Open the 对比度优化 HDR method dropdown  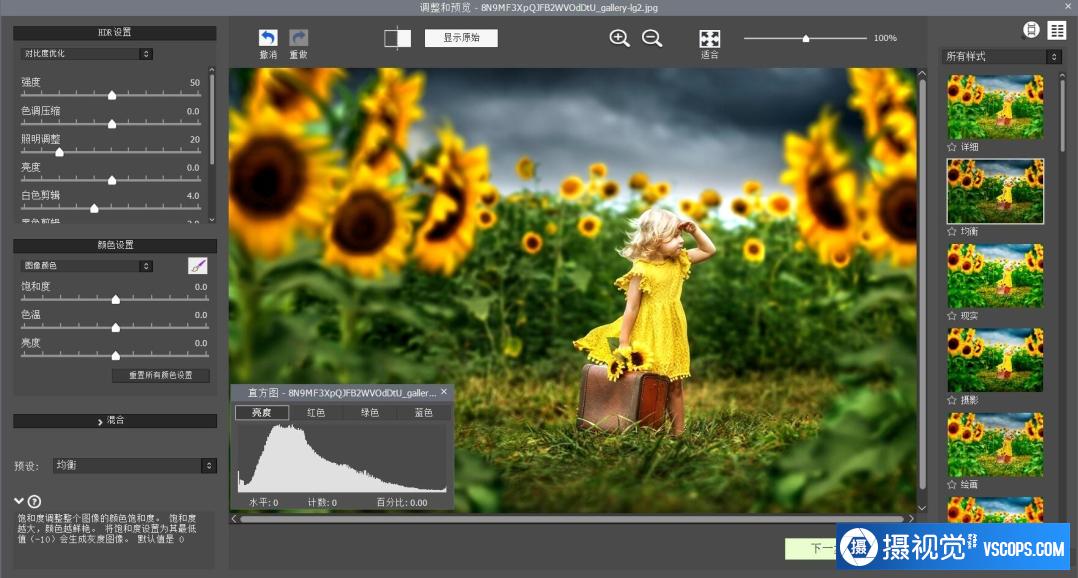point(87,54)
